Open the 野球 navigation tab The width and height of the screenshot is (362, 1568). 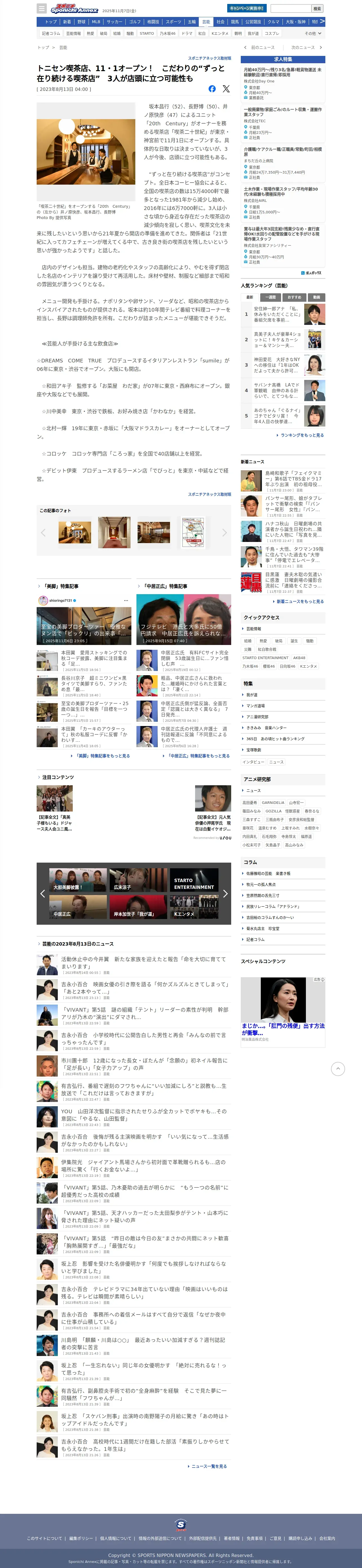coord(81,22)
